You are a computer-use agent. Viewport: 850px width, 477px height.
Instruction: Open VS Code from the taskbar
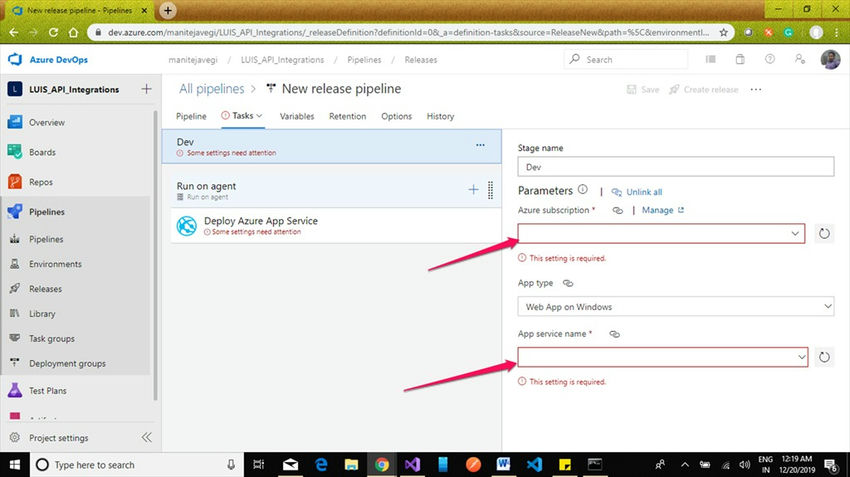534,465
